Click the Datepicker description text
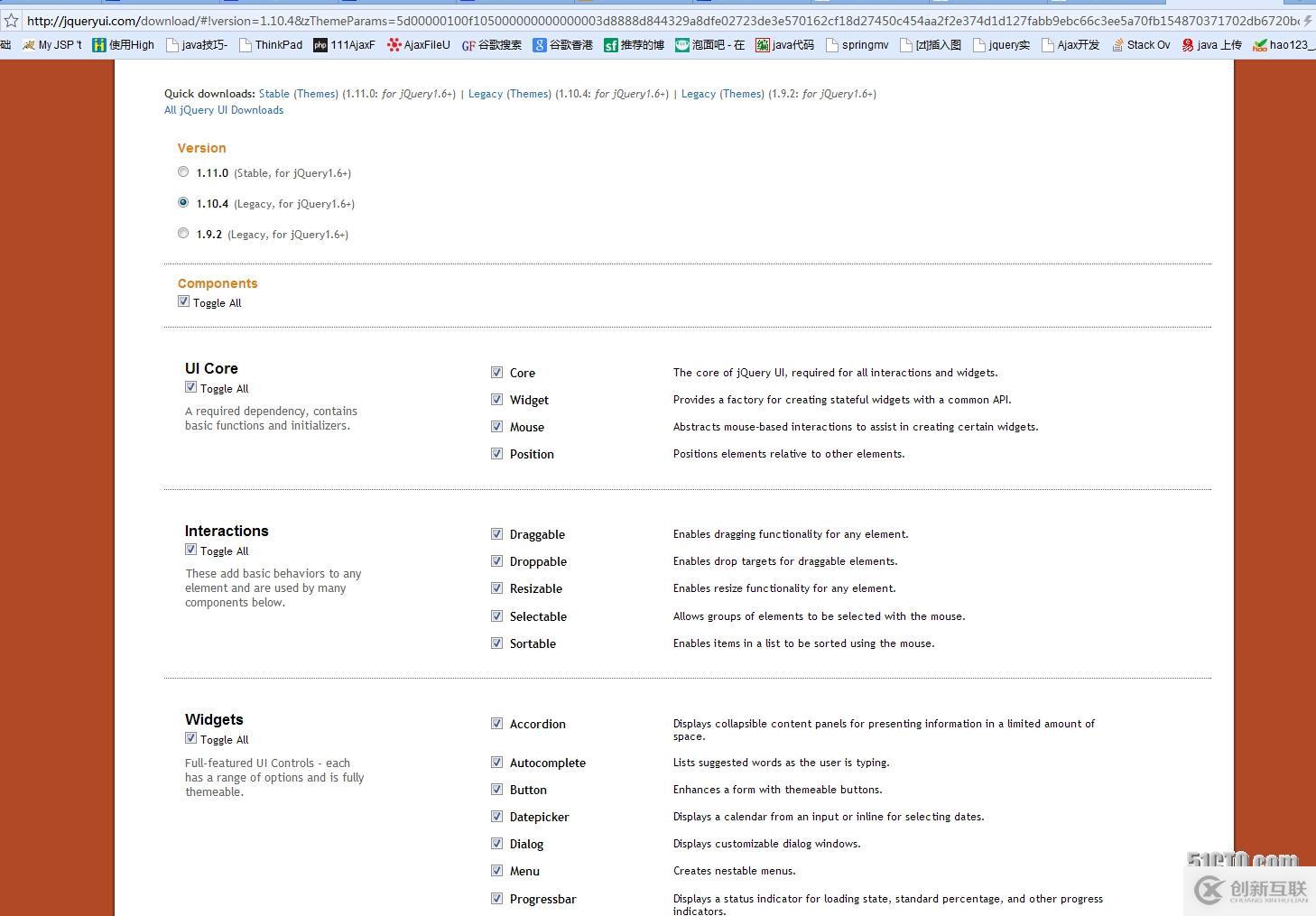 pos(829,817)
